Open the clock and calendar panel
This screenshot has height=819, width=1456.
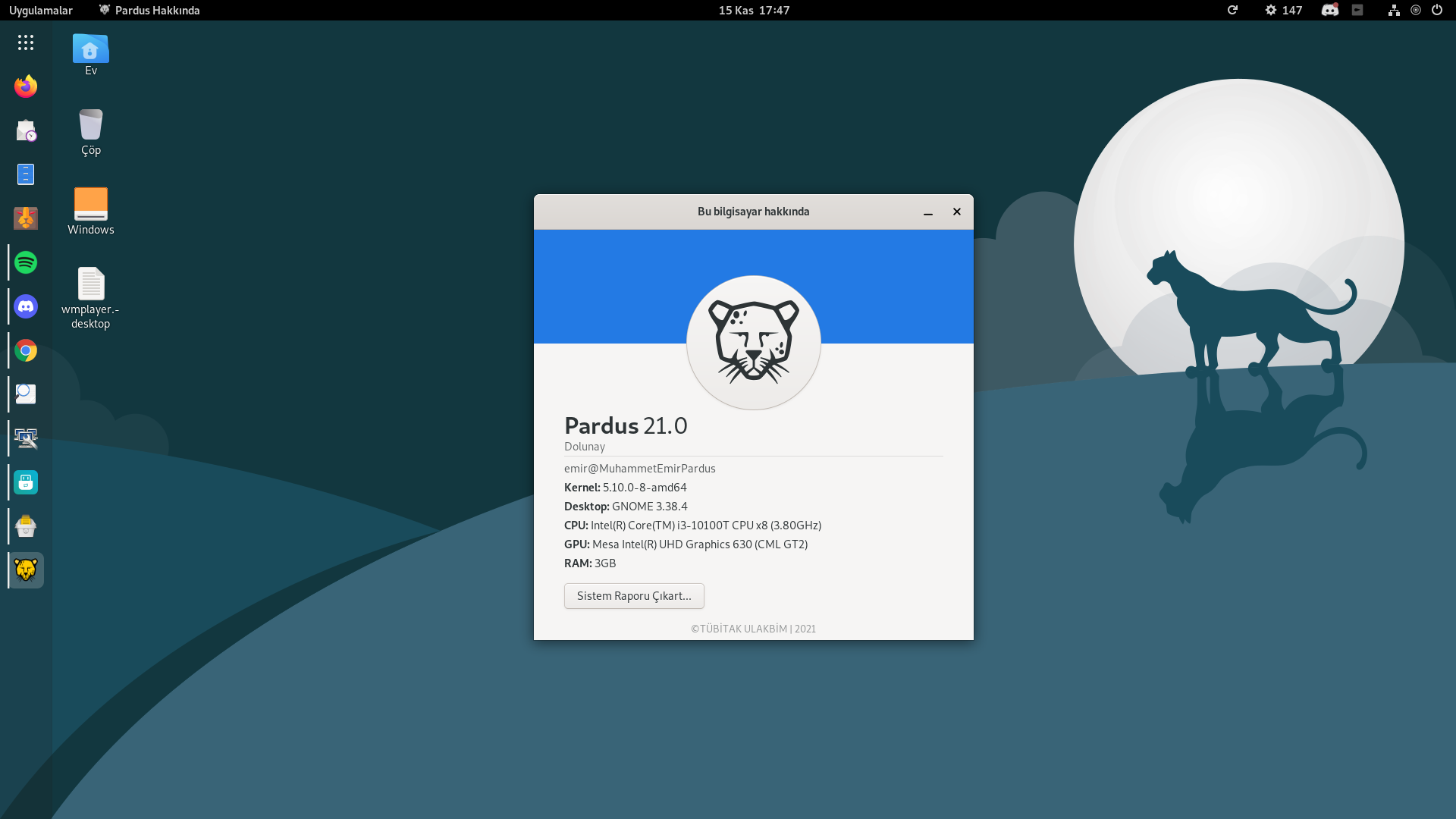[x=754, y=10]
